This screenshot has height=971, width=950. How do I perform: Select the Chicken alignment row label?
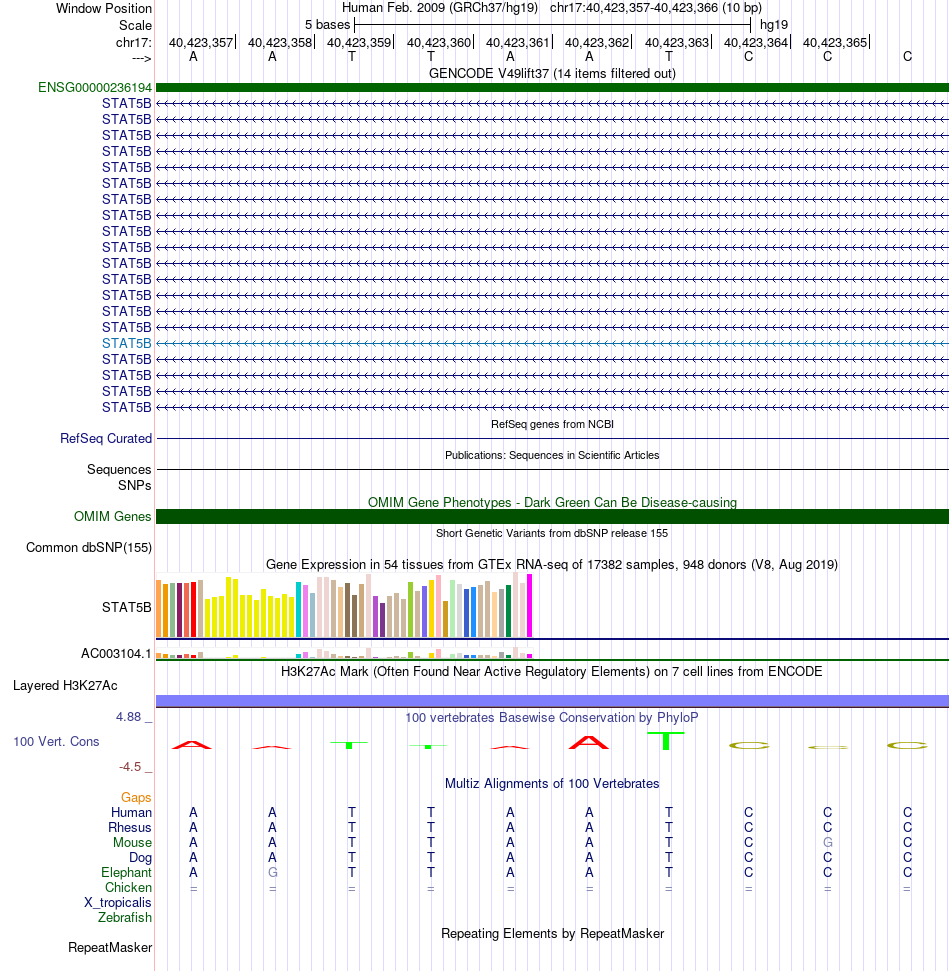pos(128,887)
